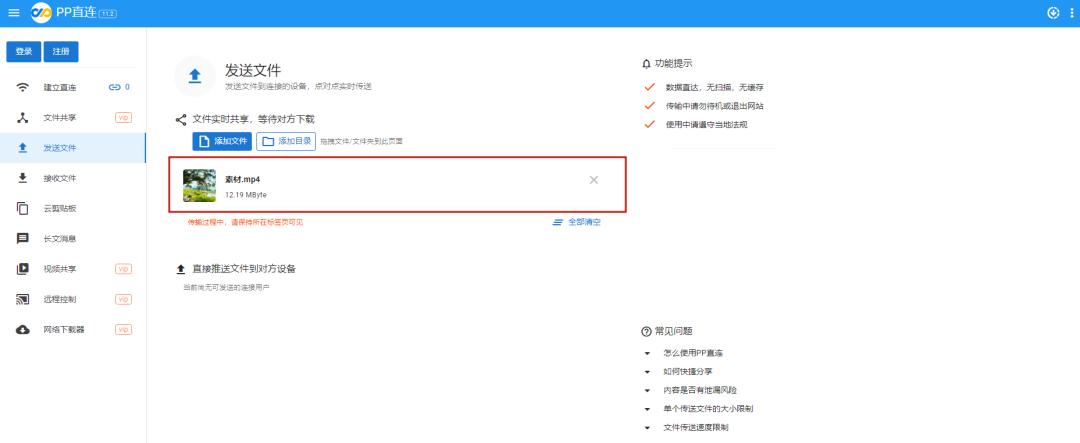1080x443 pixels.
Task: Open the vertical three-dot menu
Action: (1072, 13)
